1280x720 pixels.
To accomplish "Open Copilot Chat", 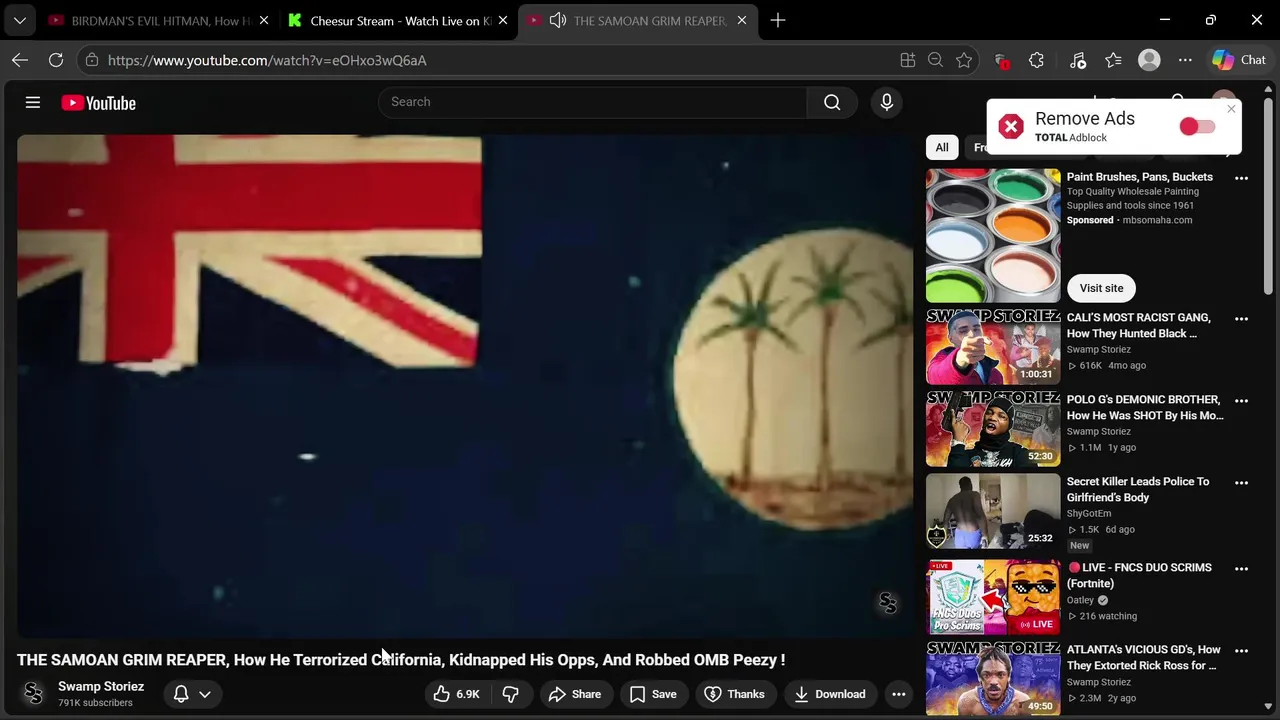I will (1240, 60).
